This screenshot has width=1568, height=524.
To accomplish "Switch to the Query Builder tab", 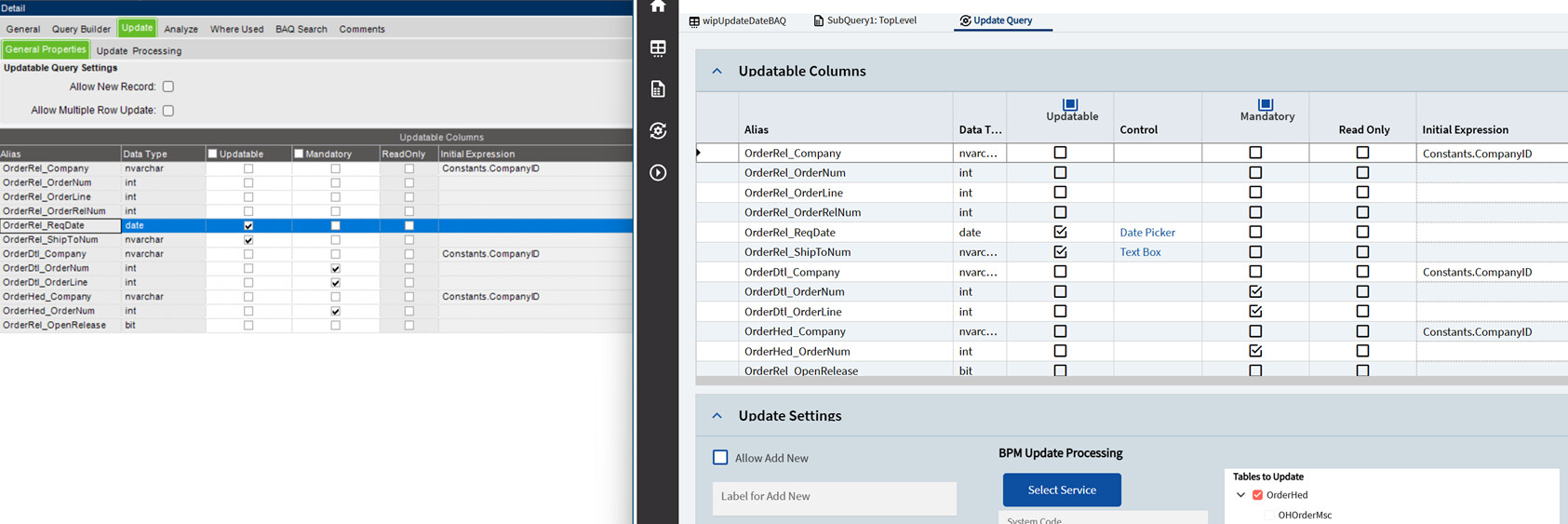I will pos(81,29).
